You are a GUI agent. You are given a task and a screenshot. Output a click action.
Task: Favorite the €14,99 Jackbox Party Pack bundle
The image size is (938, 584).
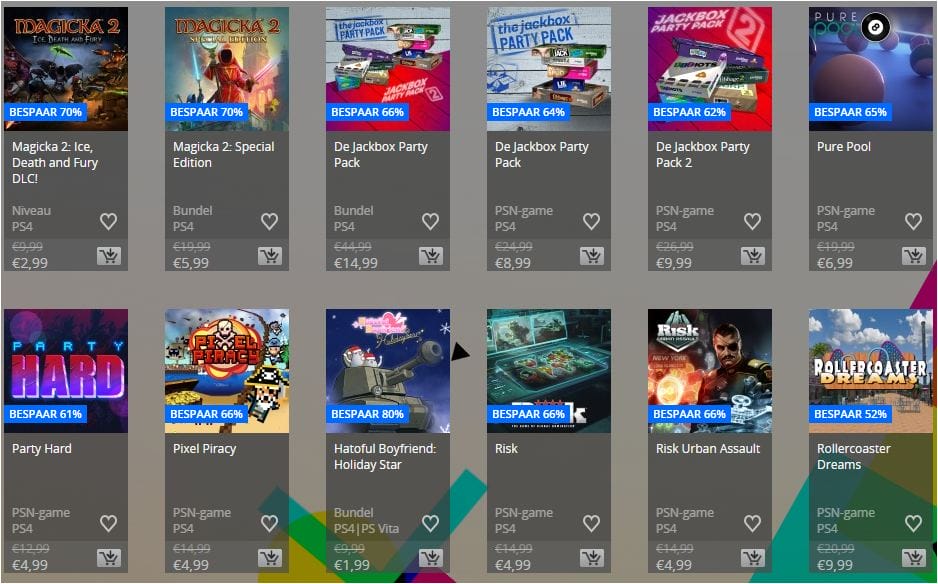[430, 221]
